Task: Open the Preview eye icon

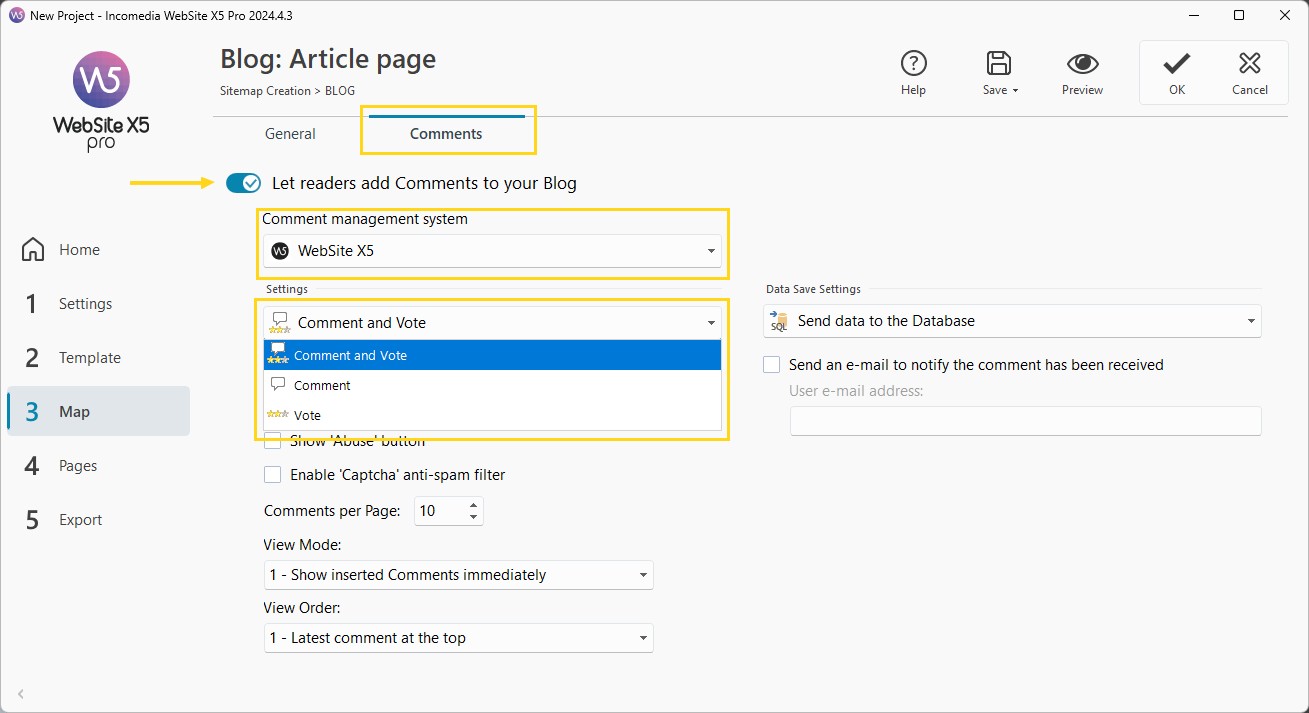Action: point(1082,64)
